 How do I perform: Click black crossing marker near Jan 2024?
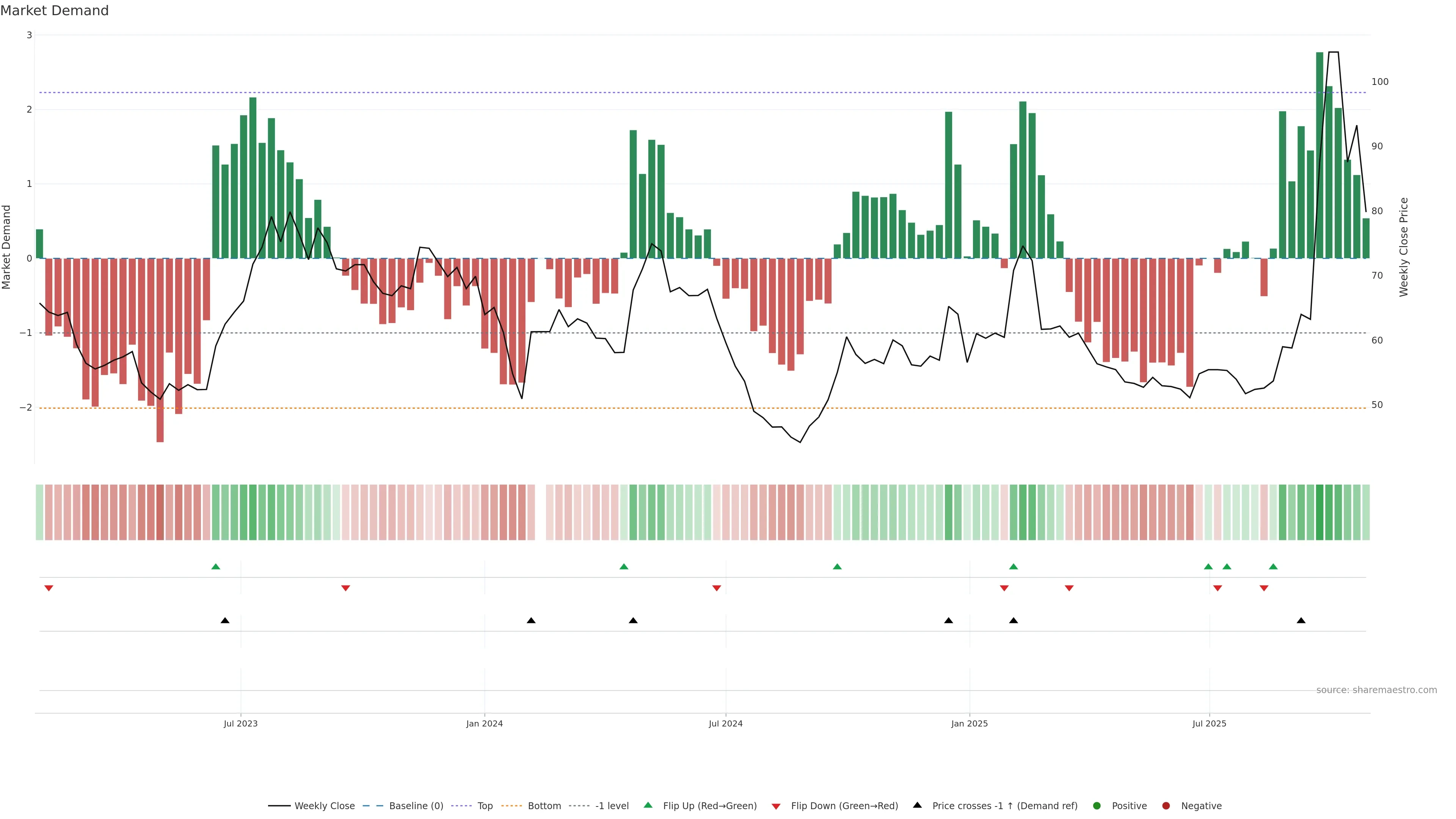coord(531,621)
